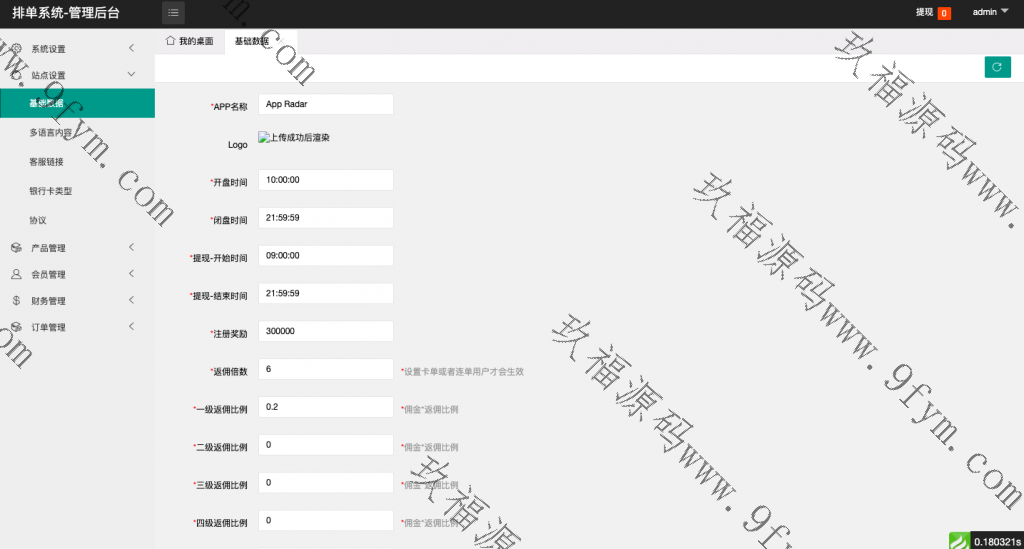Go to 客服链接 in sidebar
The width and height of the screenshot is (1024, 549).
coord(46,161)
